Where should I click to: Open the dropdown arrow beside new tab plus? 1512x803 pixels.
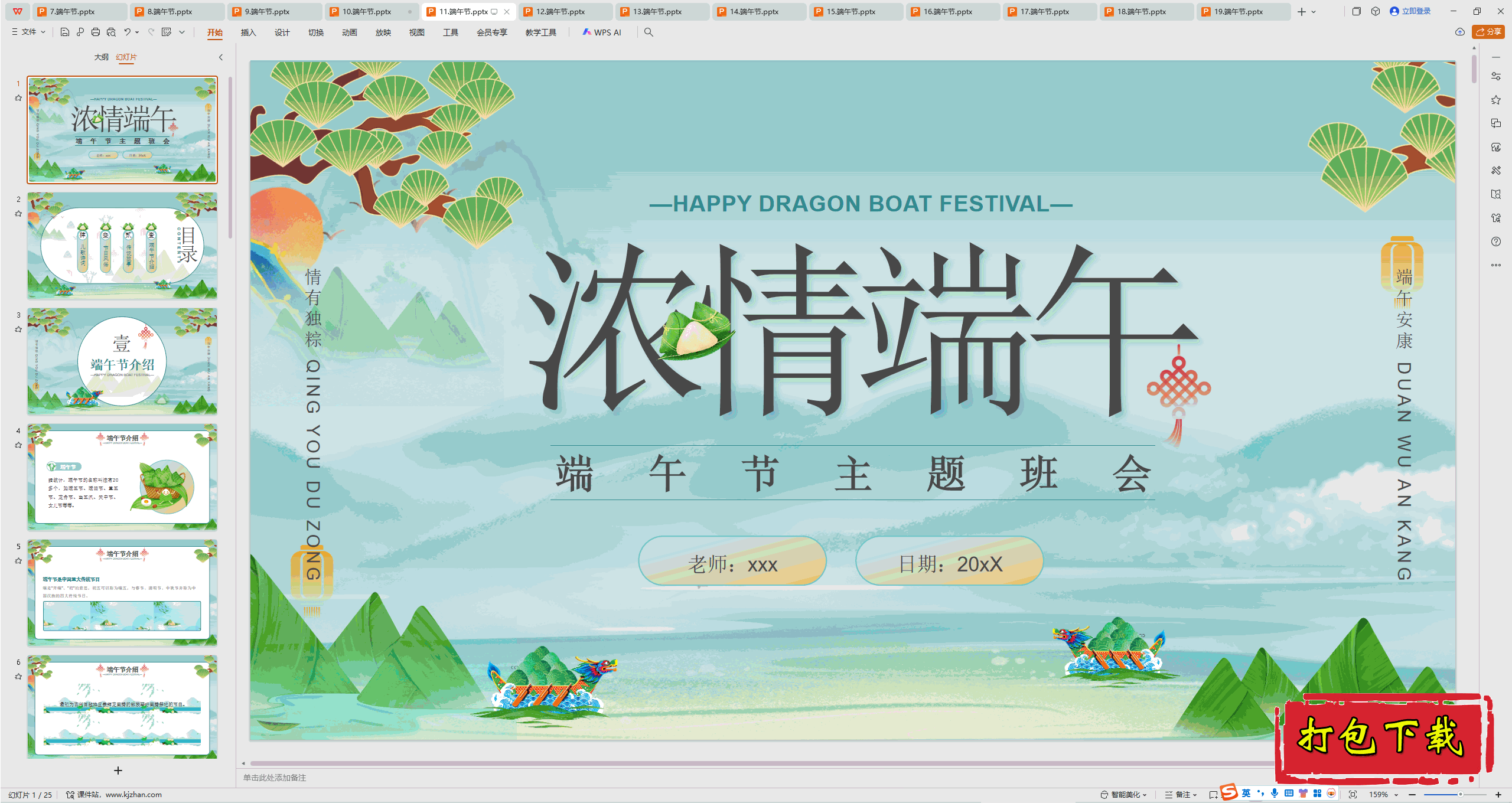coord(1314,12)
